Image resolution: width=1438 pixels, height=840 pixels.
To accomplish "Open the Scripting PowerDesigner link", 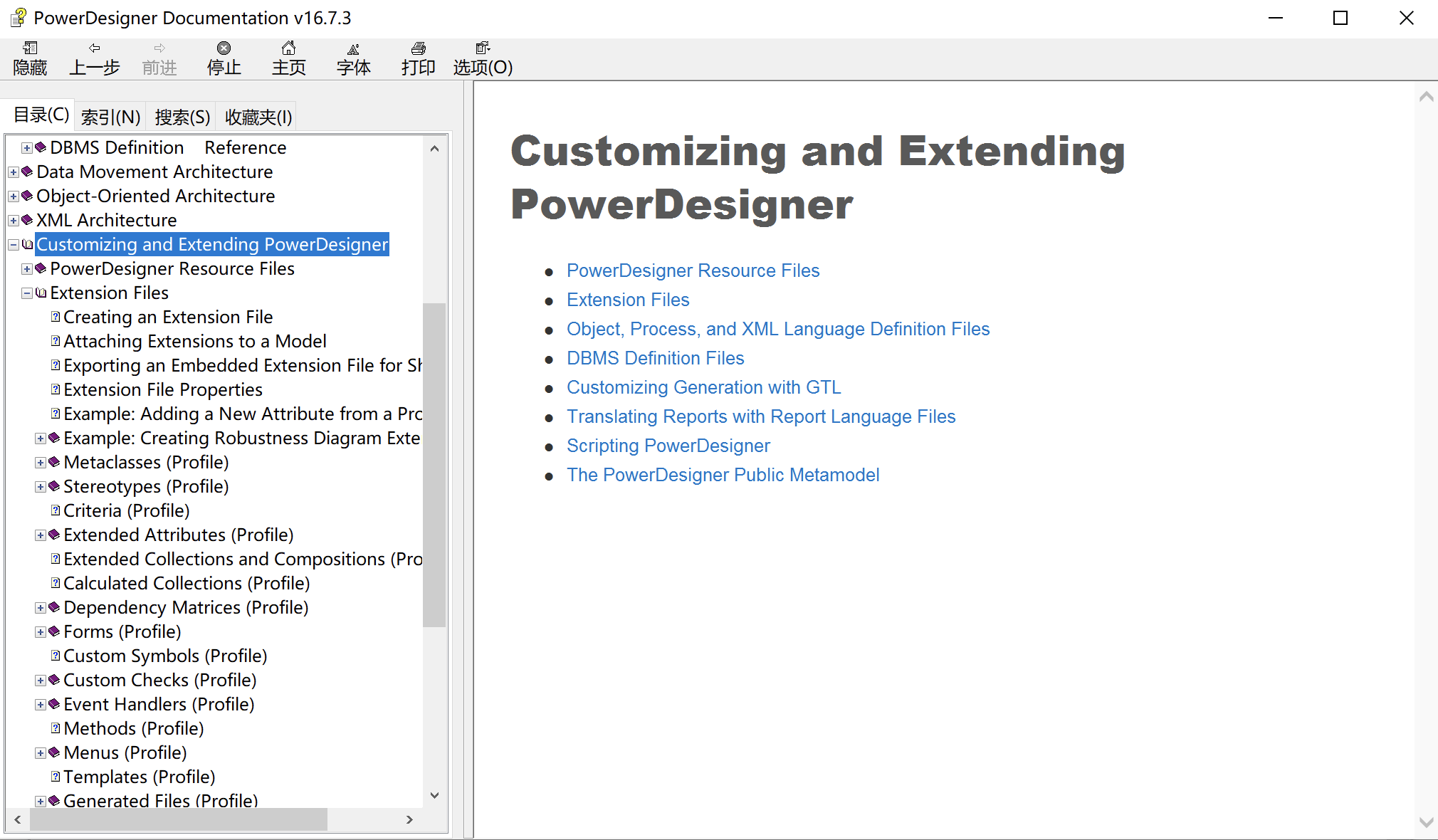I will pos(668,446).
